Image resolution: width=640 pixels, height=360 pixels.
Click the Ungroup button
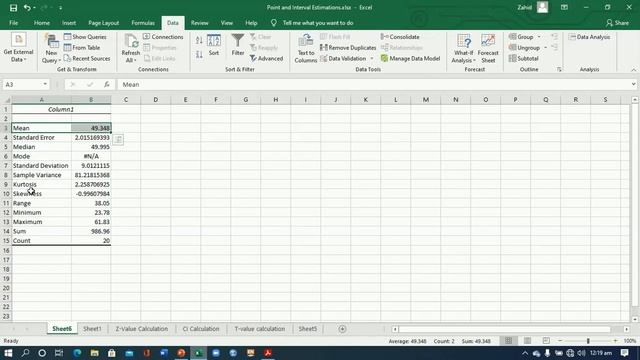[525, 48]
